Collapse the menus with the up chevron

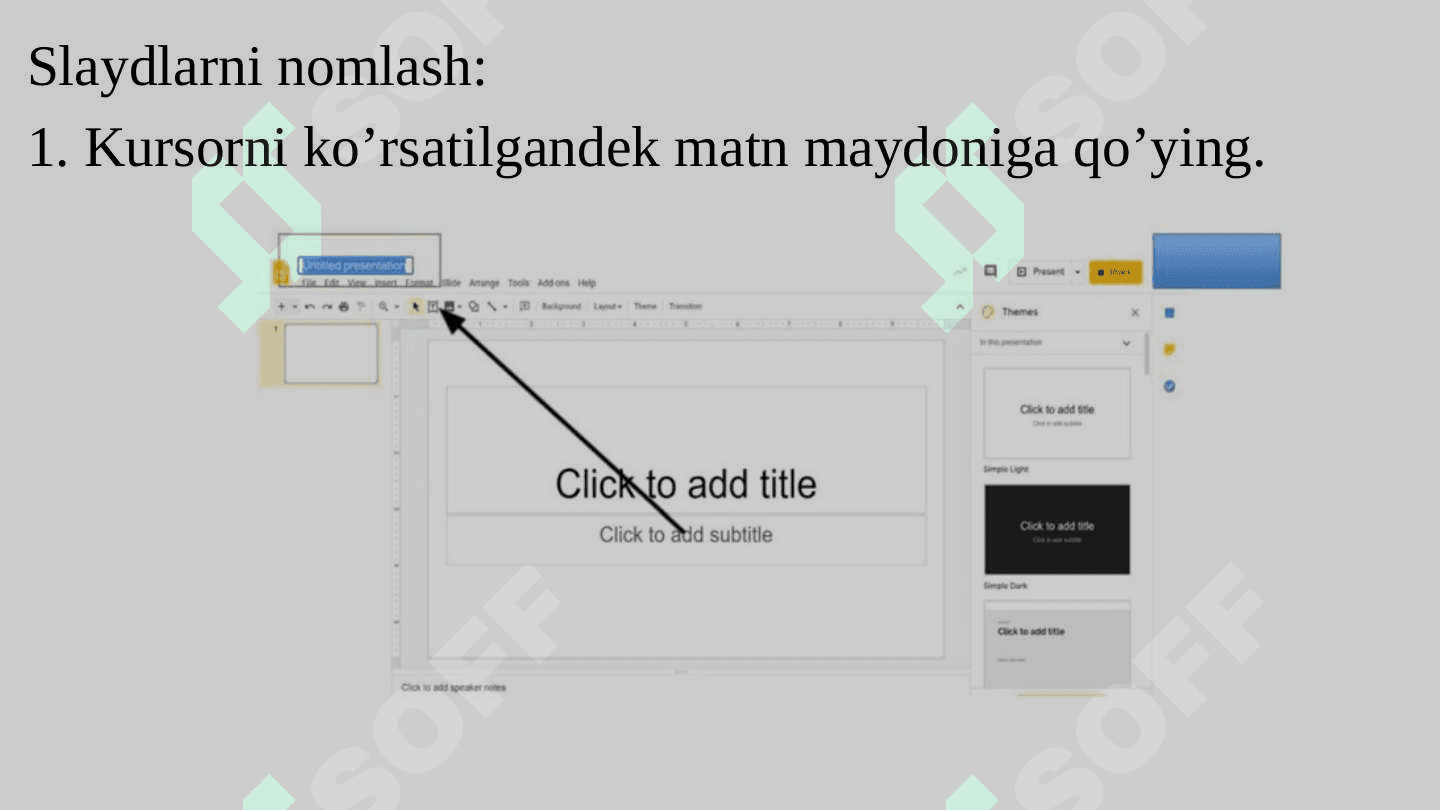tap(959, 307)
